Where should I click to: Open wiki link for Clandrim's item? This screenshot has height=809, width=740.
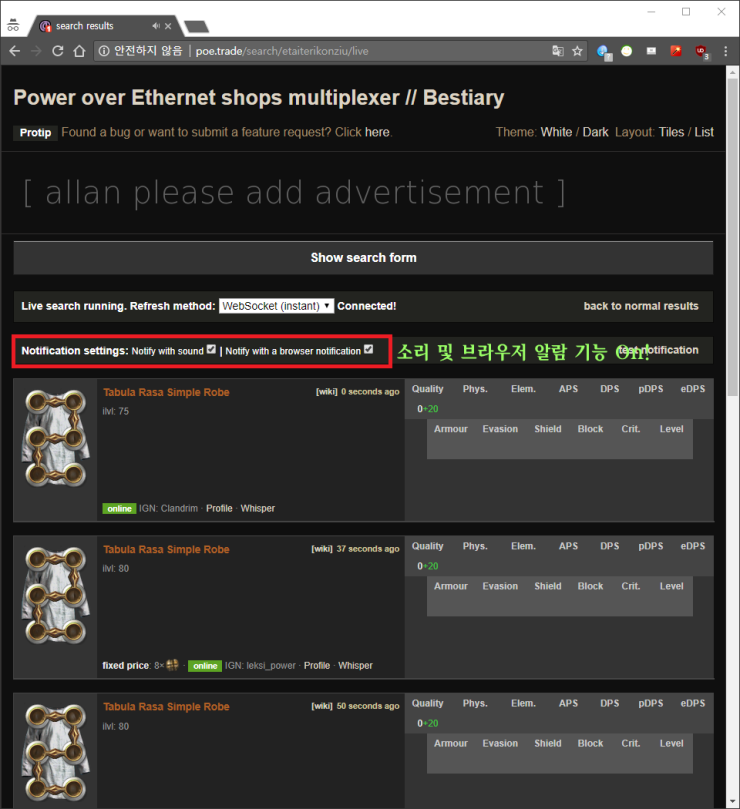327,392
